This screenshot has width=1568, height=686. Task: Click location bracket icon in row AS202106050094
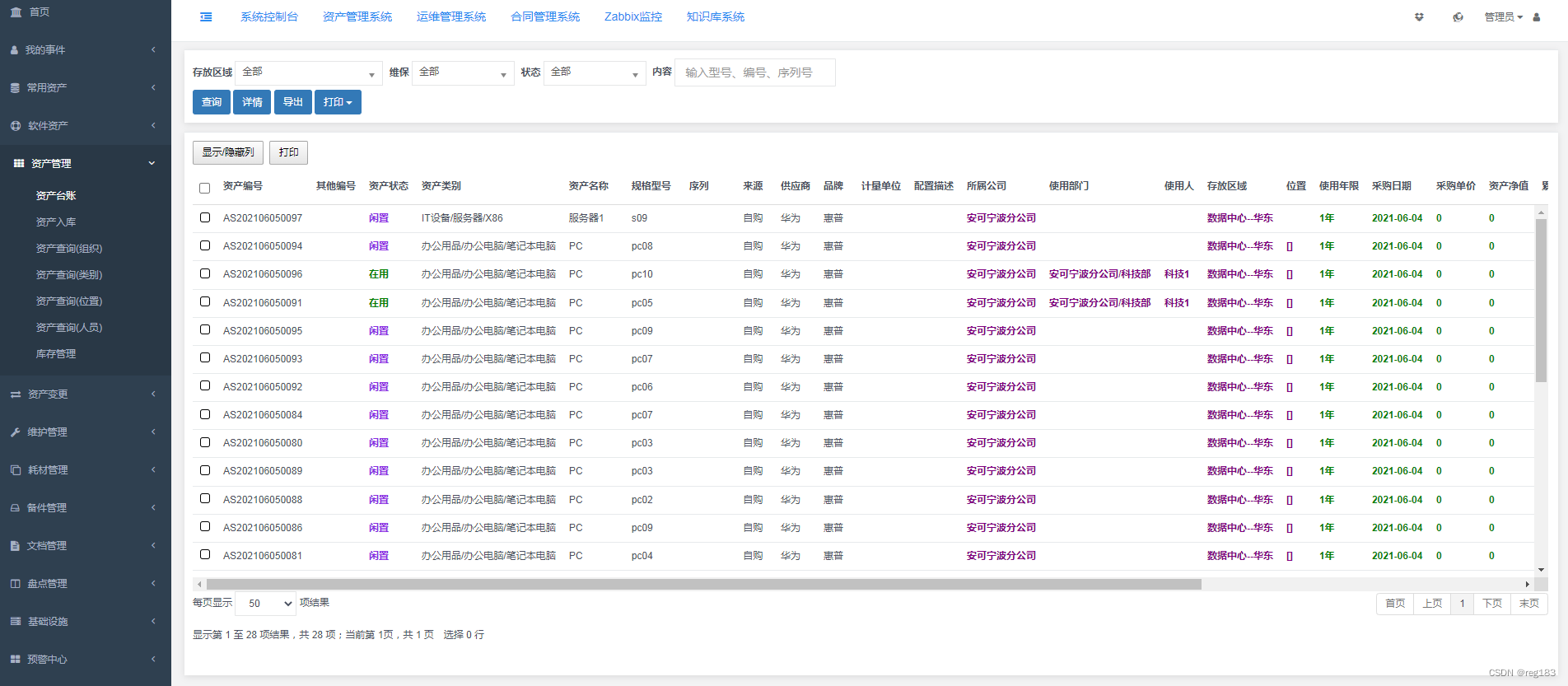pos(1290,246)
